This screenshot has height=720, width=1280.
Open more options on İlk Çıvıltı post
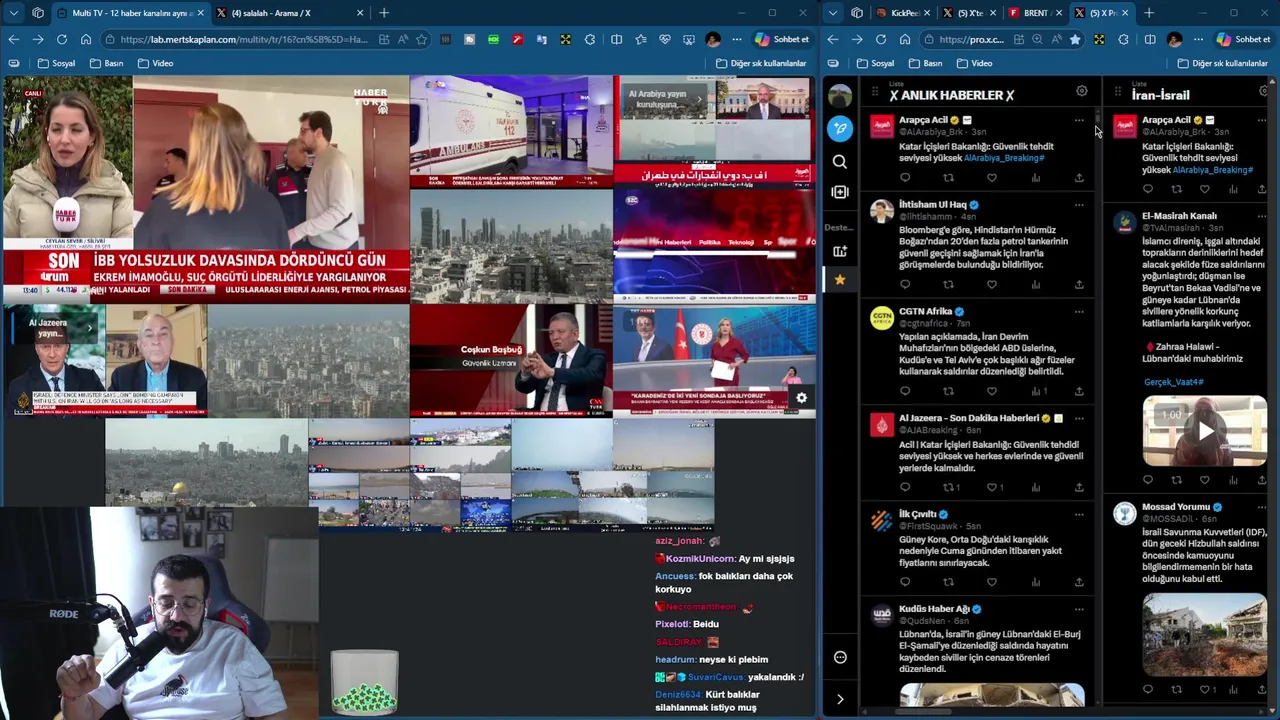tap(1079, 514)
